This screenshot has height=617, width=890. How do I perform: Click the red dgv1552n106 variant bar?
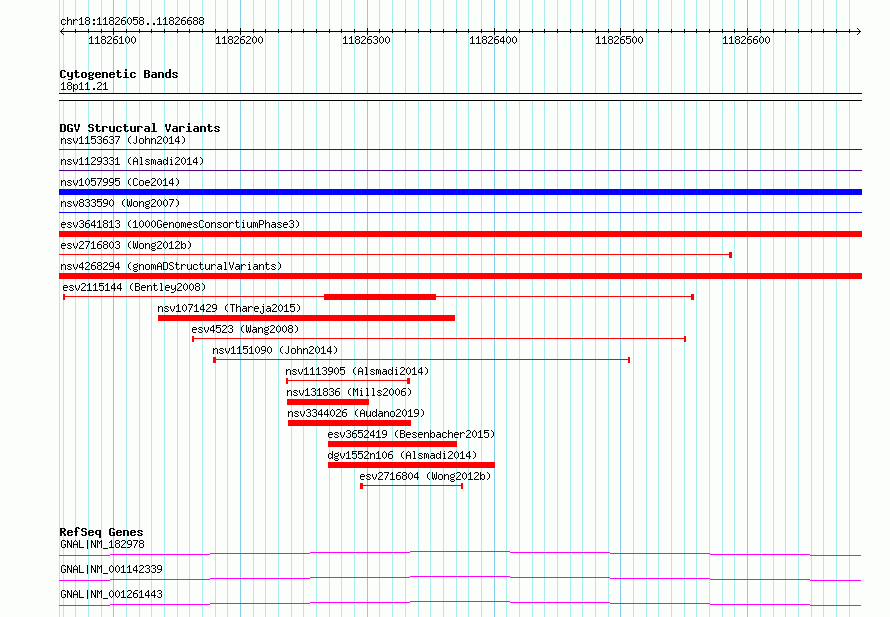pyautogui.click(x=412, y=465)
